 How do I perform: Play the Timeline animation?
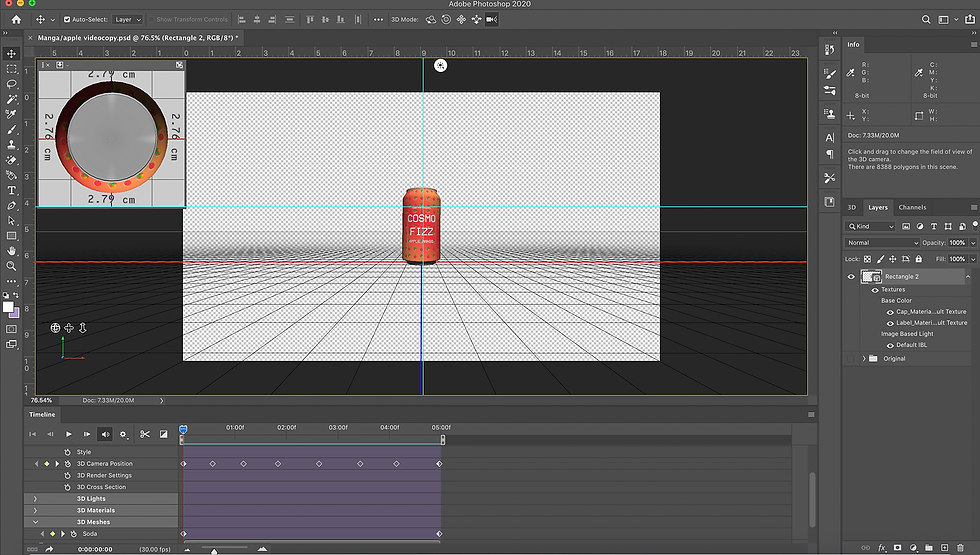tap(69, 434)
